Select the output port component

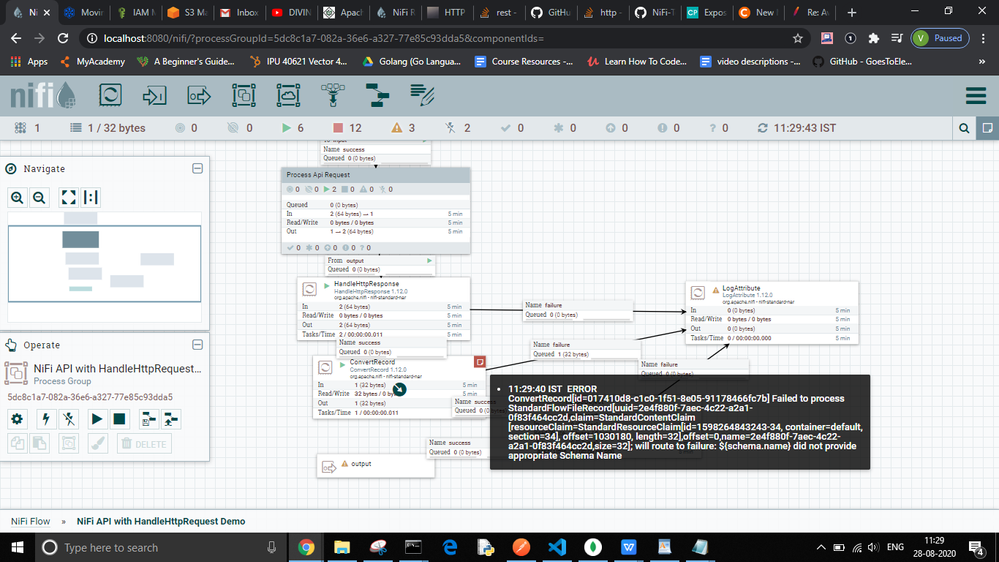coord(376,465)
